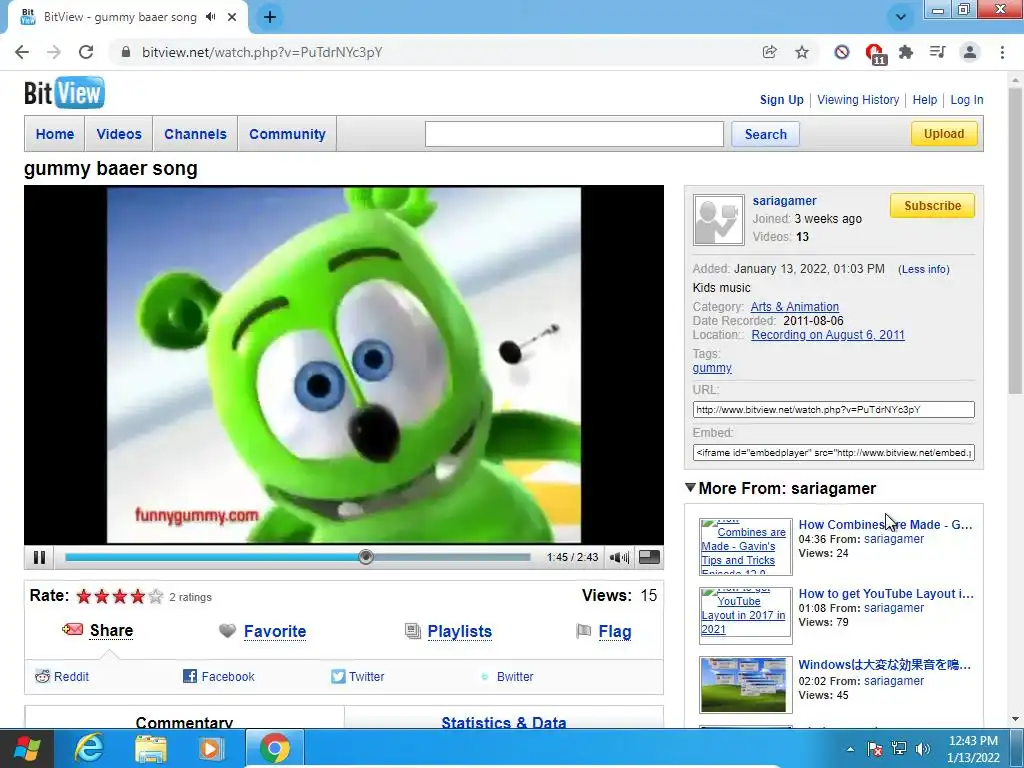Click the Playlists icon
The height and width of the screenshot is (768, 1024).
click(x=413, y=631)
